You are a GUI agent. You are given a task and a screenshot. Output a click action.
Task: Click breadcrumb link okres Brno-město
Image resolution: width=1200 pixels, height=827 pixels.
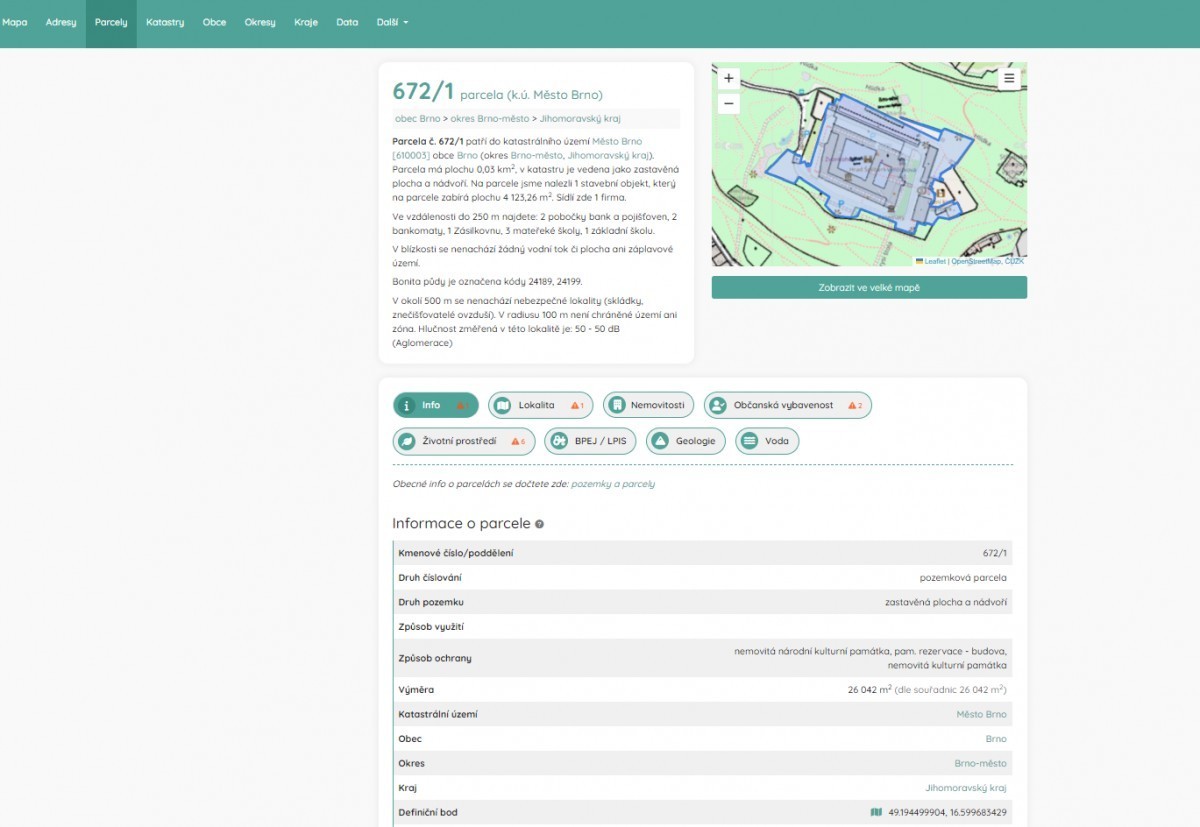[490, 118]
